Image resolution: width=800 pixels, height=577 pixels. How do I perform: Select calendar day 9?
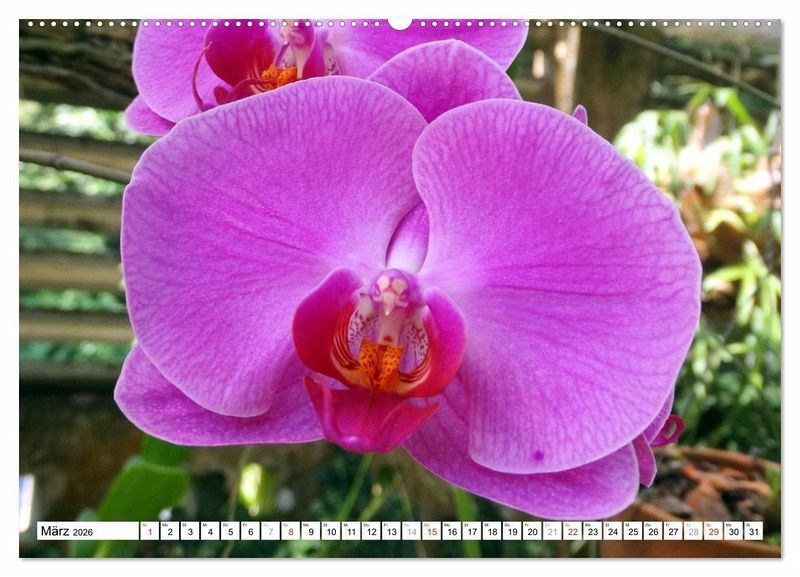(311, 531)
